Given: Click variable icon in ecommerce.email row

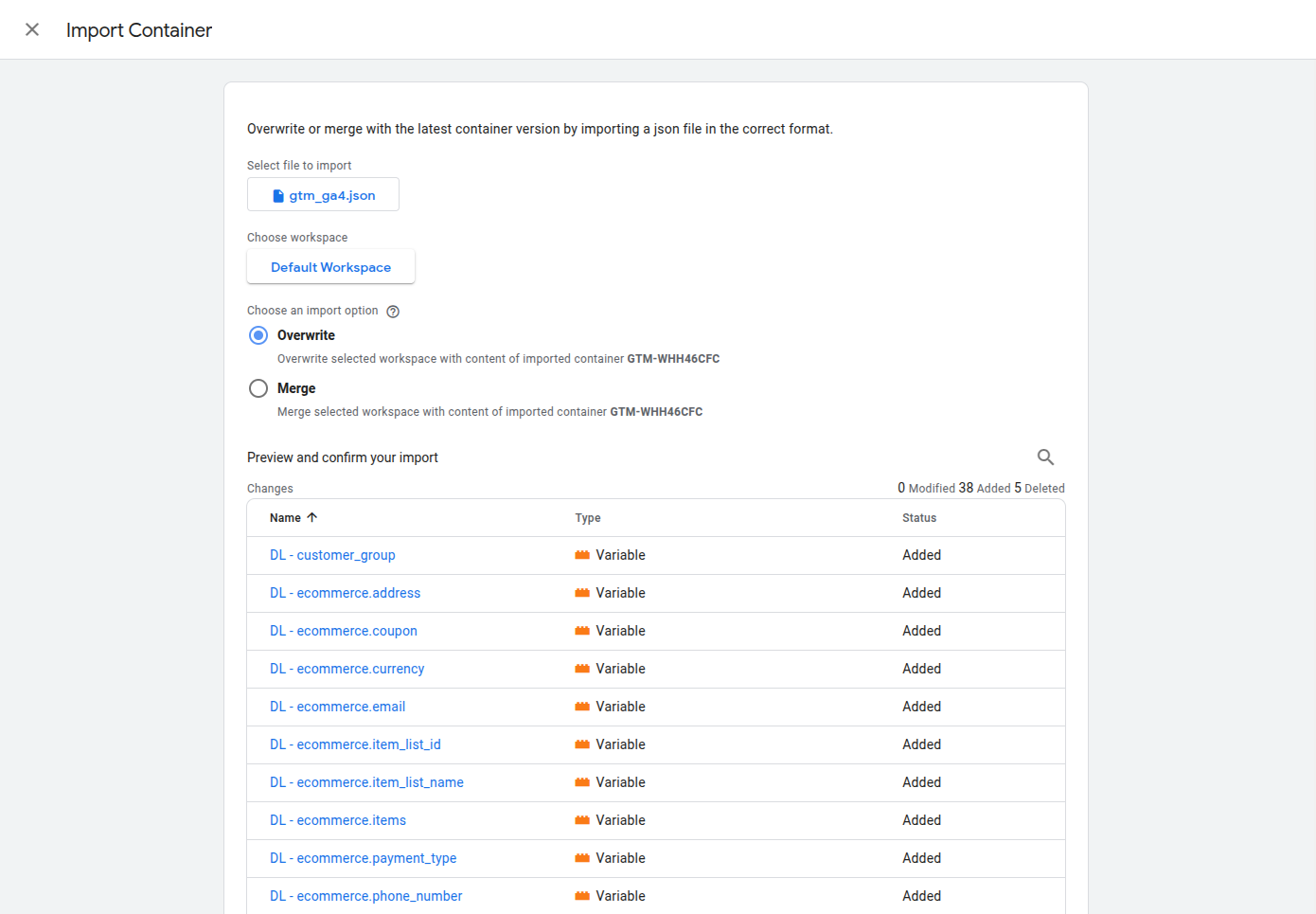Looking at the screenshot, I should tap(582, 707).
